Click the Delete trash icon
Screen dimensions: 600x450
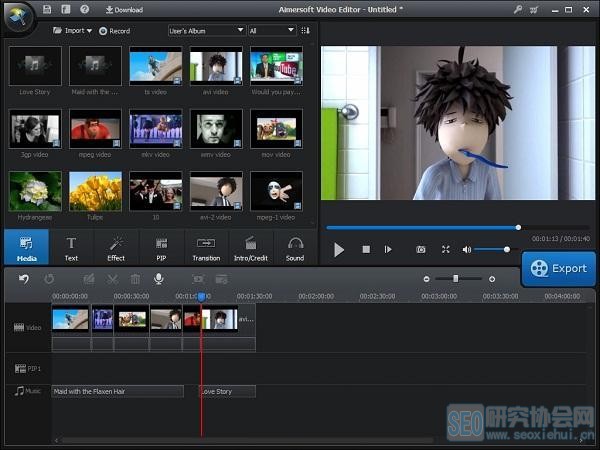(135, 279)
